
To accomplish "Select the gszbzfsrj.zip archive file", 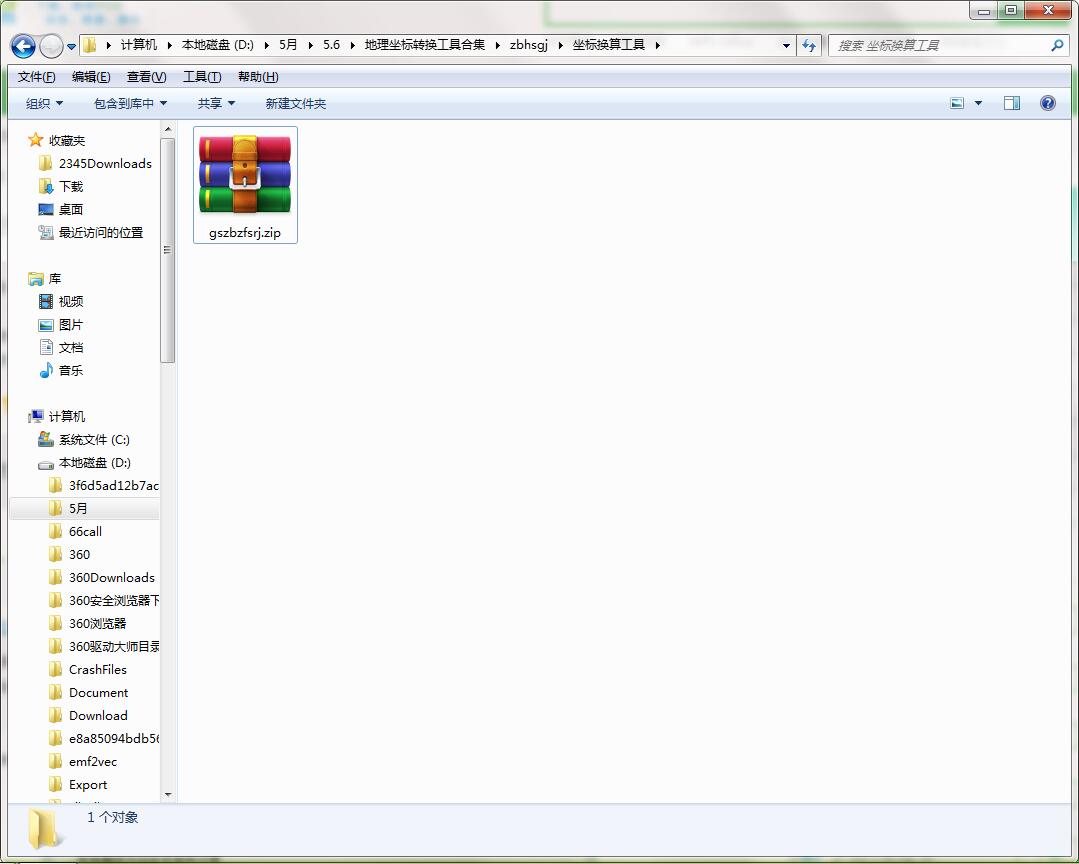I will [x=245, y=184].
